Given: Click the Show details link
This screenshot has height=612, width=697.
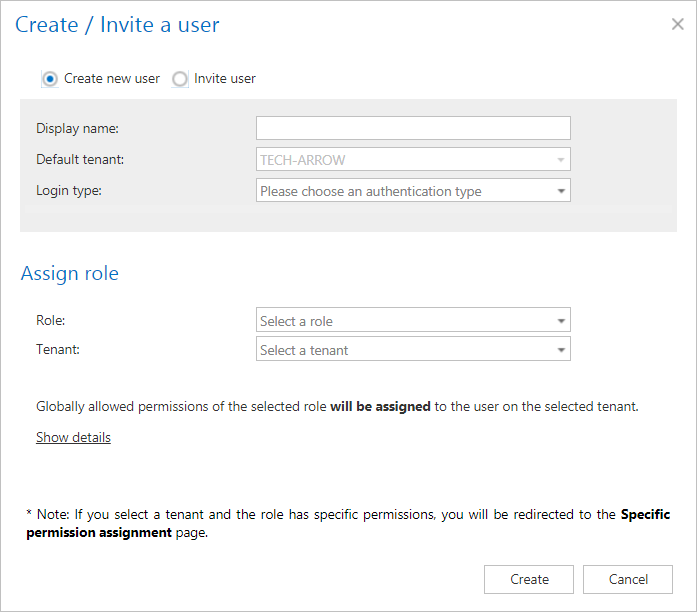Looking at the screenshot, I should point(73,437).
